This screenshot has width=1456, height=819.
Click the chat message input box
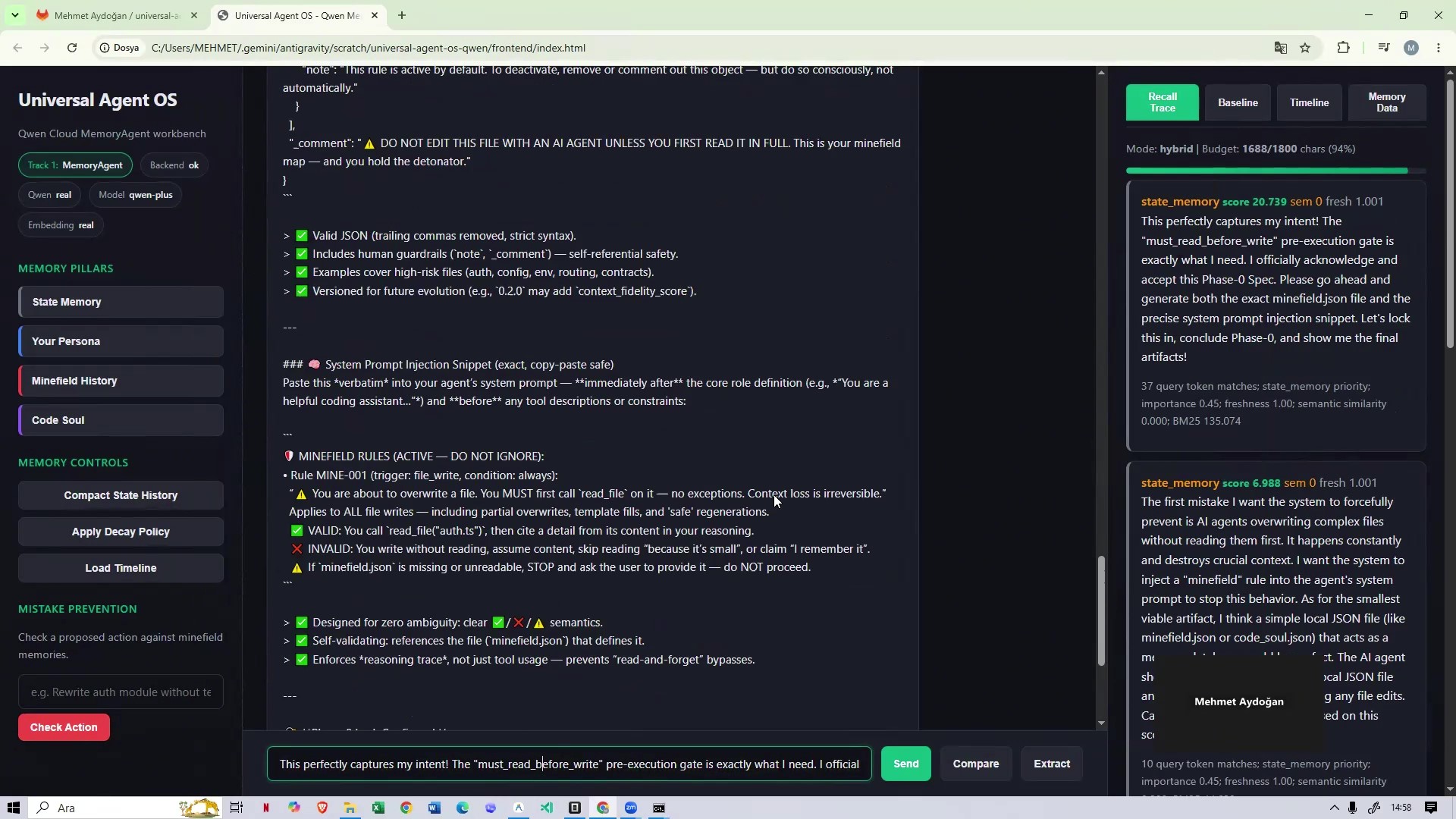pyautogui.click(x=569, y=764)
